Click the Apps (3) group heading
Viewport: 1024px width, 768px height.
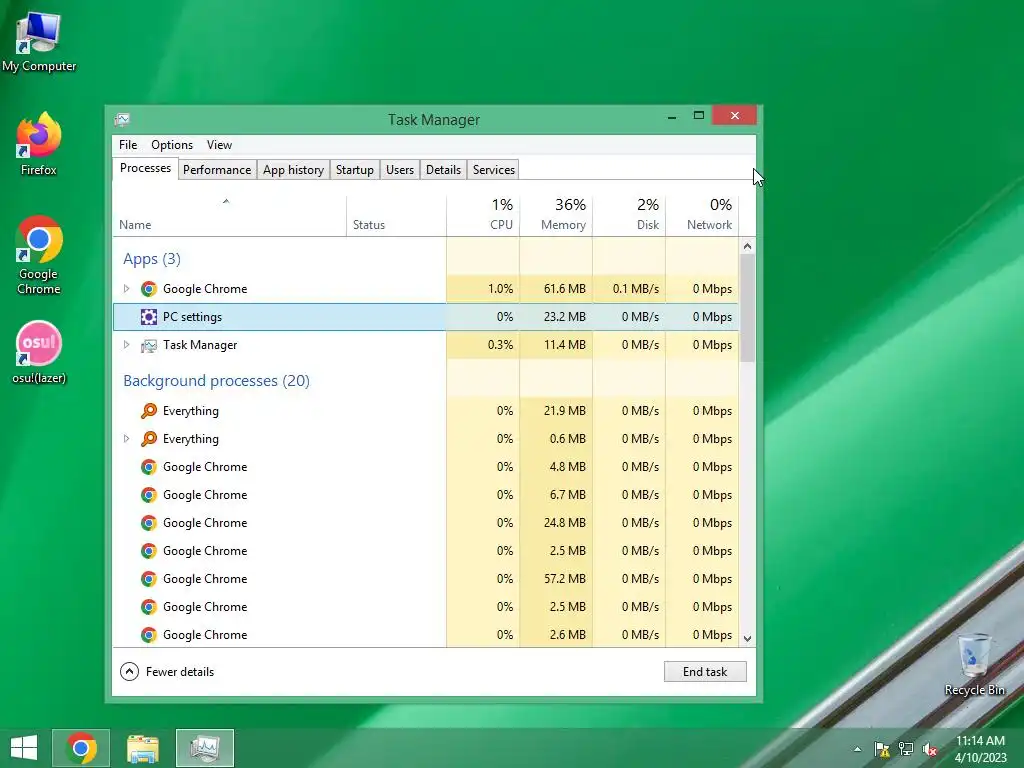[152, 259]
